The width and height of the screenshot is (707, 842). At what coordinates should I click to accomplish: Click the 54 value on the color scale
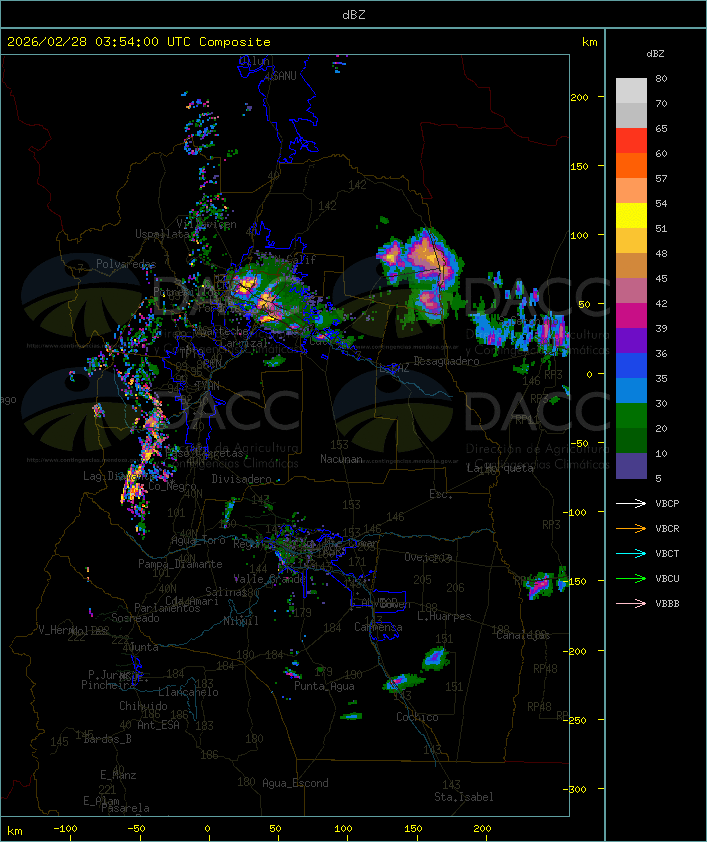[661, 204]
